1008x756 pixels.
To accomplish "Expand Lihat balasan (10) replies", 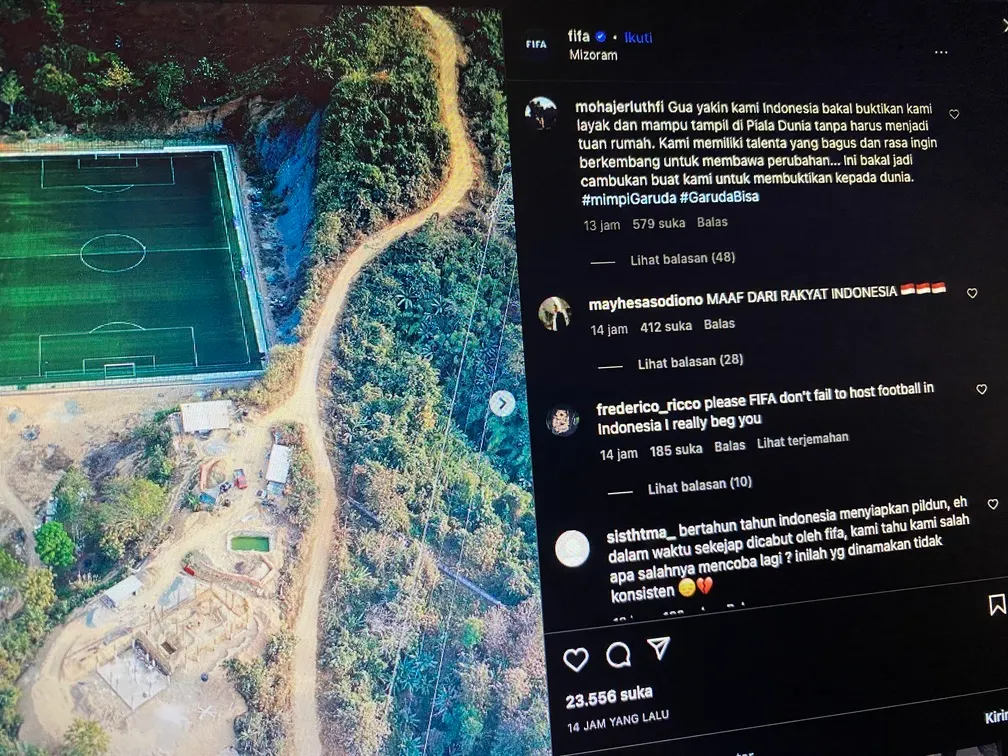I will (x=699, y=485).
